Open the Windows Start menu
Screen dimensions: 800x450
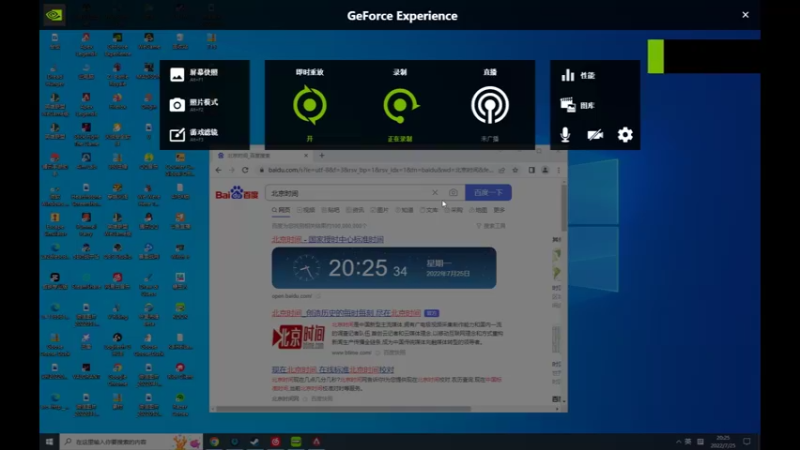[49, 441]
